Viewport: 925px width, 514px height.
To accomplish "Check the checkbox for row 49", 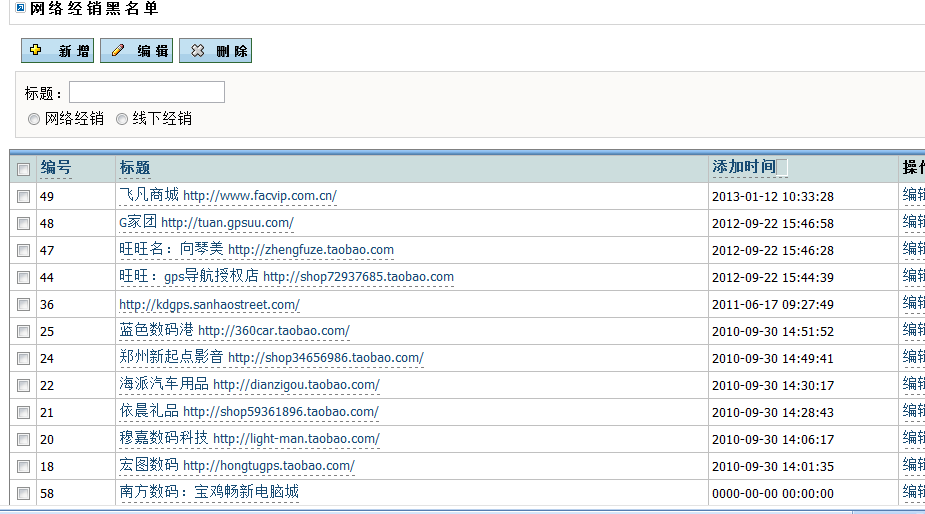I will tap(24, 197).
